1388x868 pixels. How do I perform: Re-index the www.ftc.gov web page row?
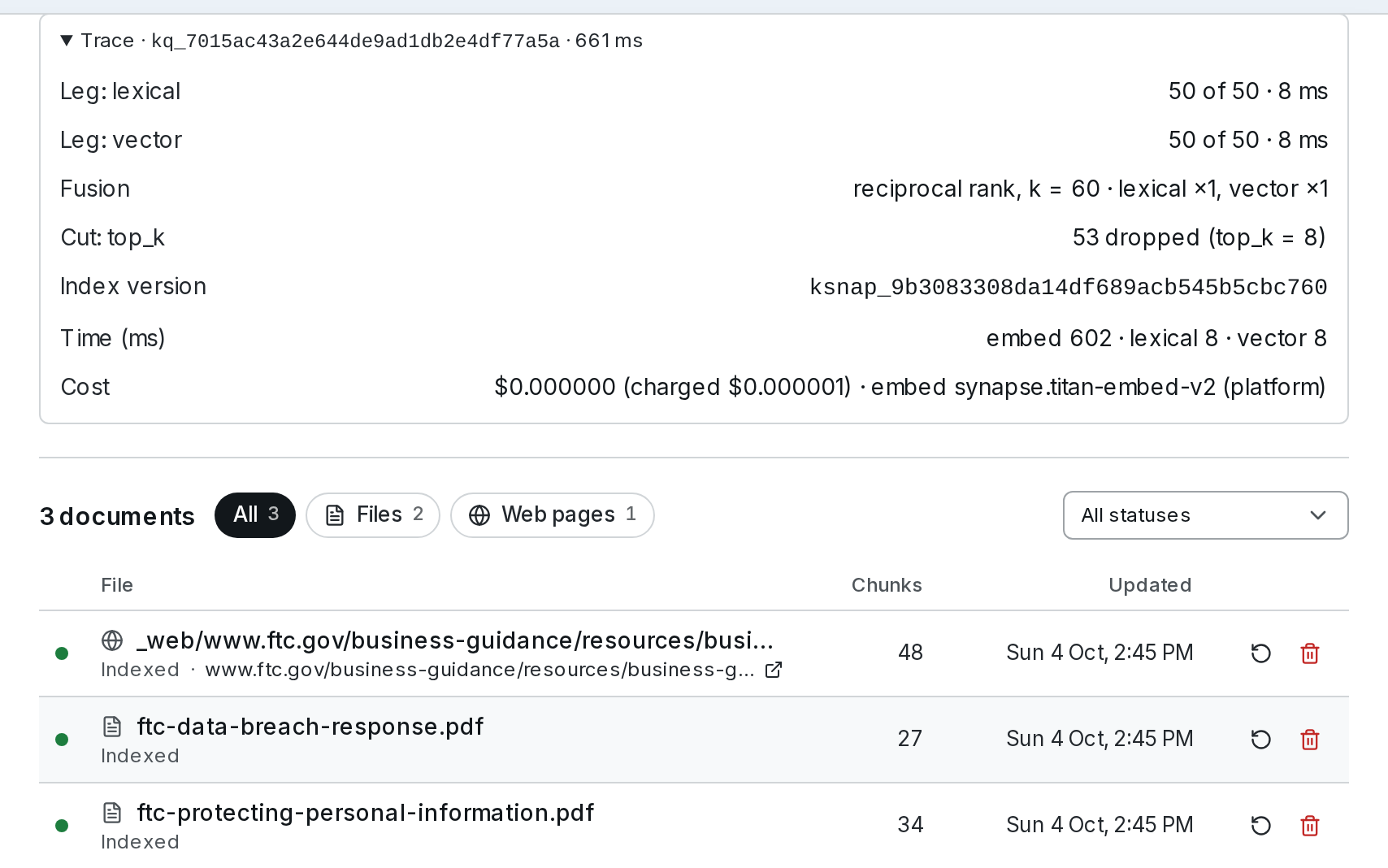coord(1260,653)
